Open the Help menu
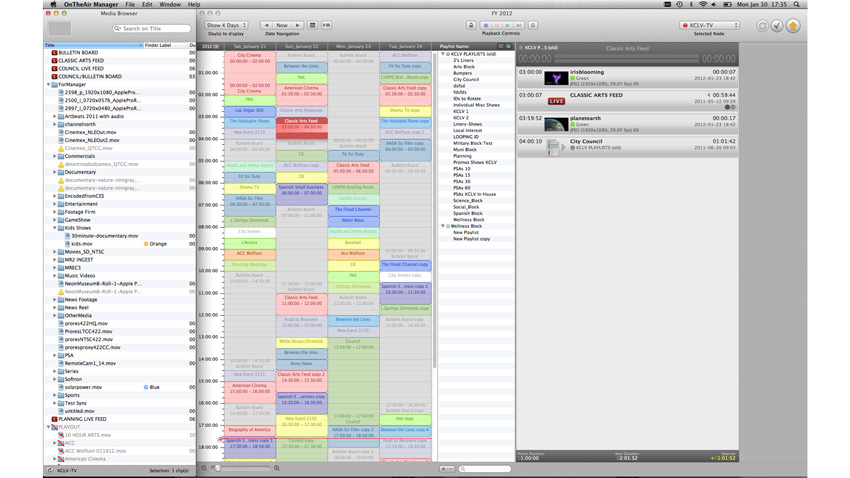 tap(194, 4)
